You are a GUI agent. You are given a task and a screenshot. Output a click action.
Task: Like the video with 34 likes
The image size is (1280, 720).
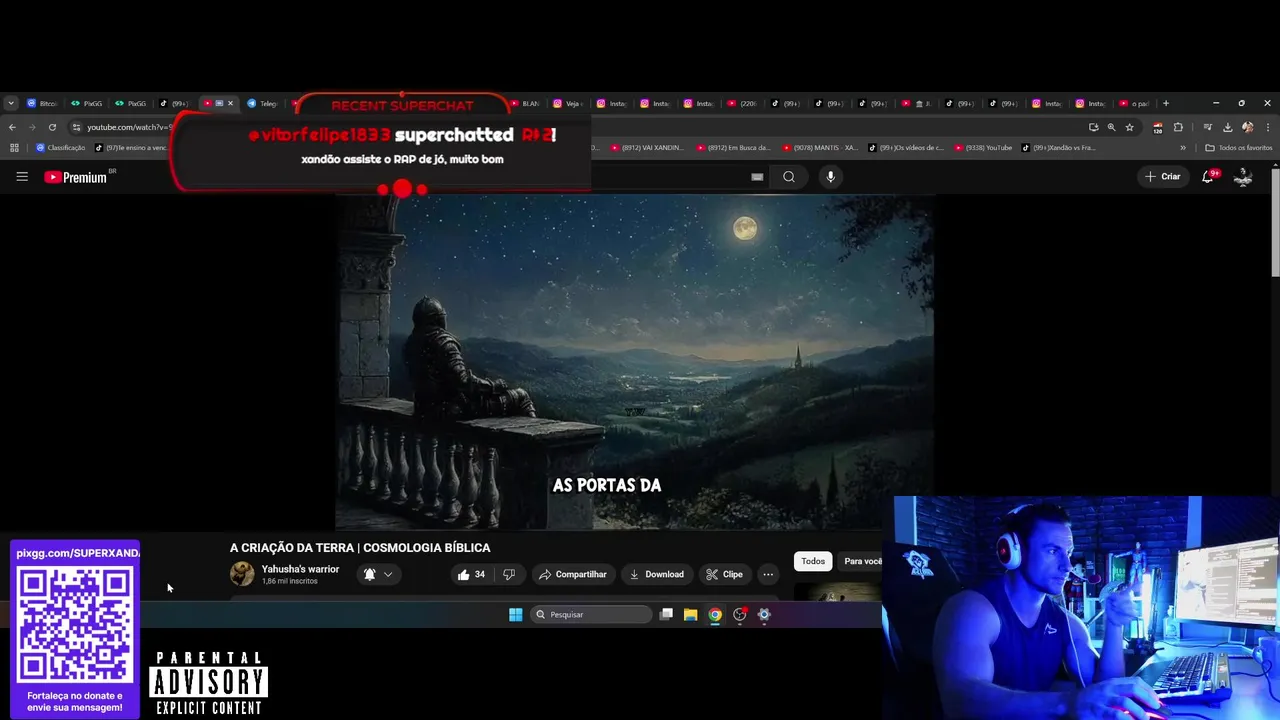pos(471,574)
